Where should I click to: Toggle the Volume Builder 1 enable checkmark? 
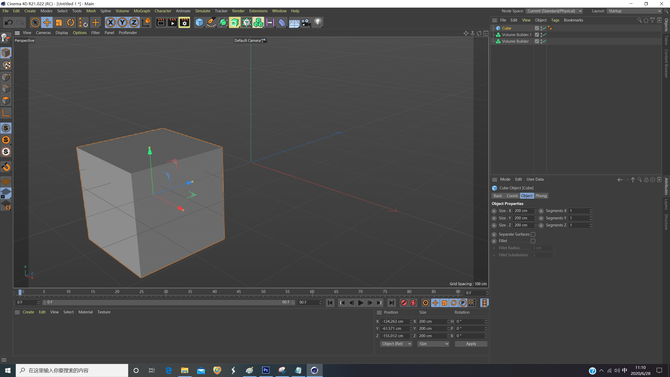(x=544, y=35)
